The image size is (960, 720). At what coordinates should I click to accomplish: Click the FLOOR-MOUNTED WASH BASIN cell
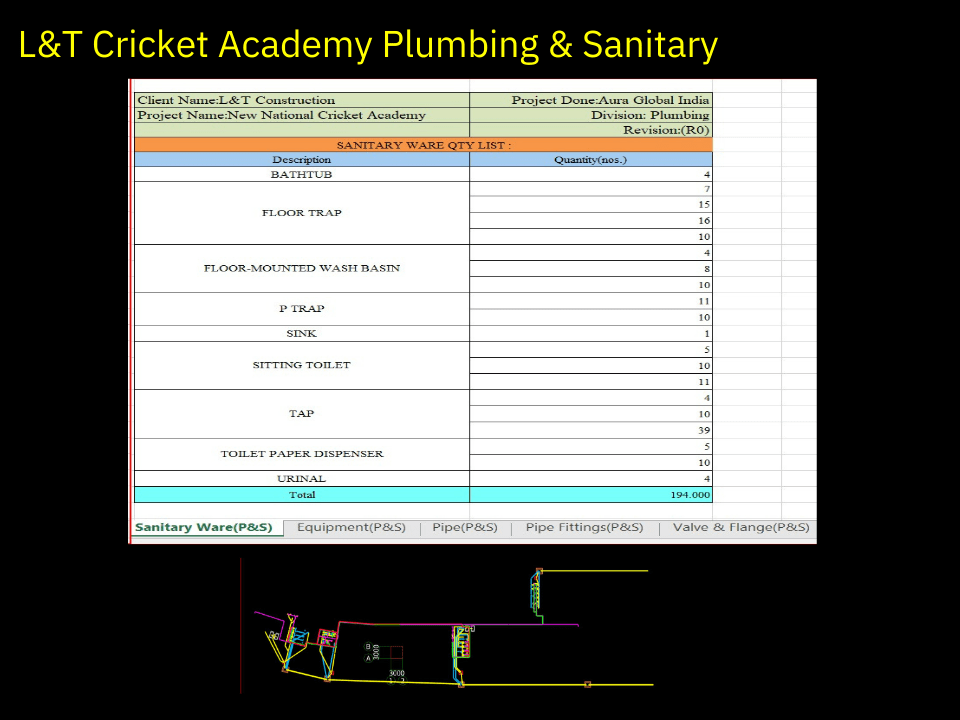302,268
